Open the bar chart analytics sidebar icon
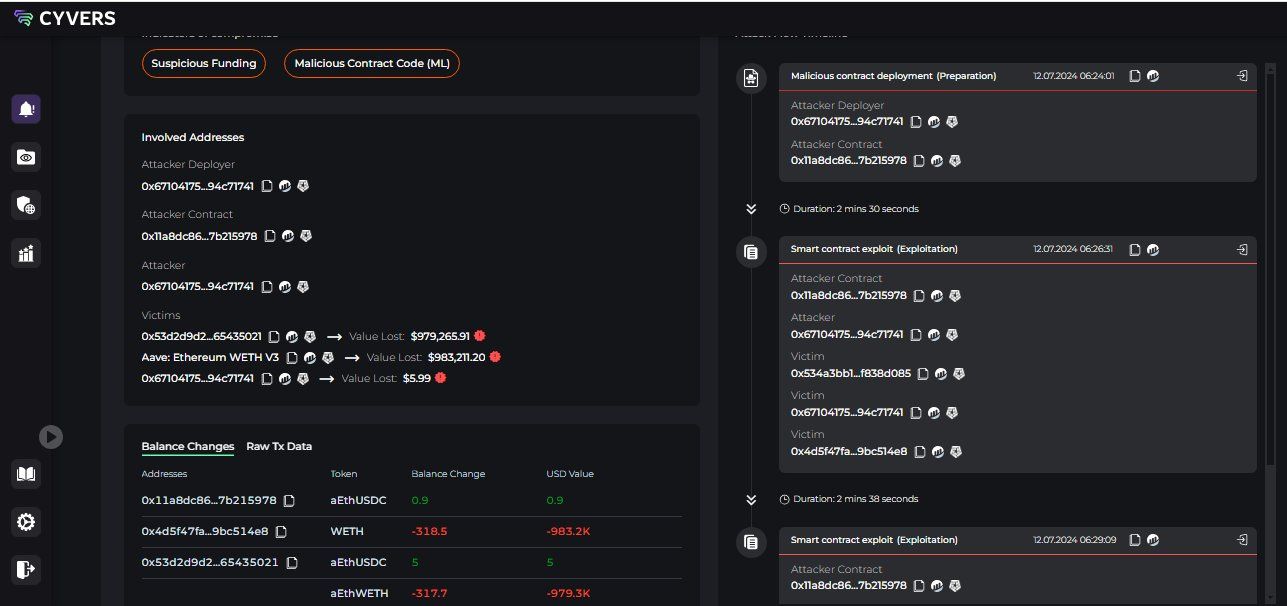 26,253
